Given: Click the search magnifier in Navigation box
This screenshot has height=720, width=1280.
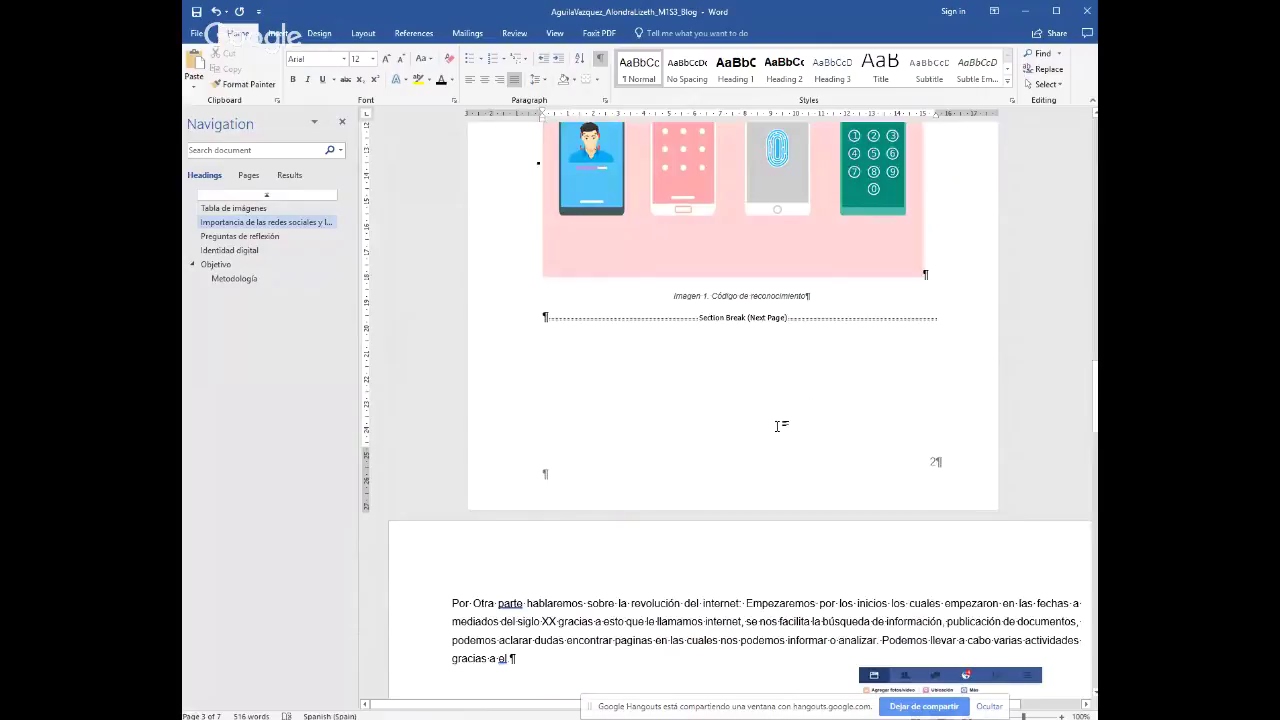Looking at the screenshot, I should click(329, 150).
